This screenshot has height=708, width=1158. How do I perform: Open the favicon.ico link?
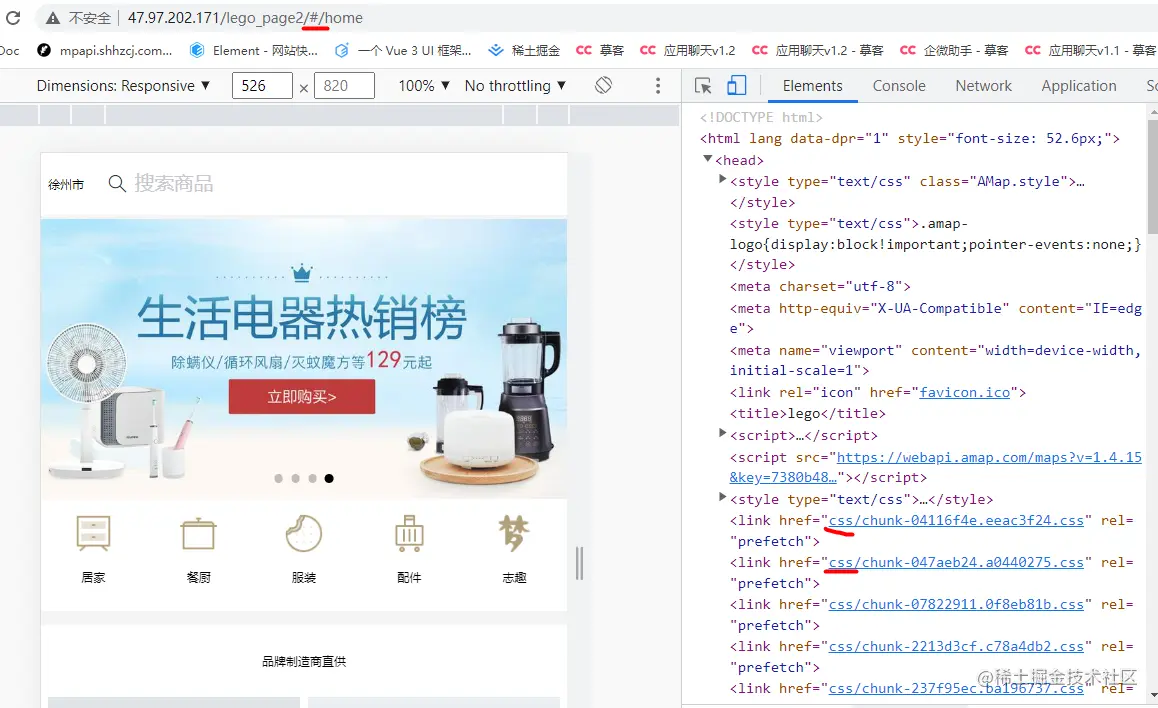965,393
